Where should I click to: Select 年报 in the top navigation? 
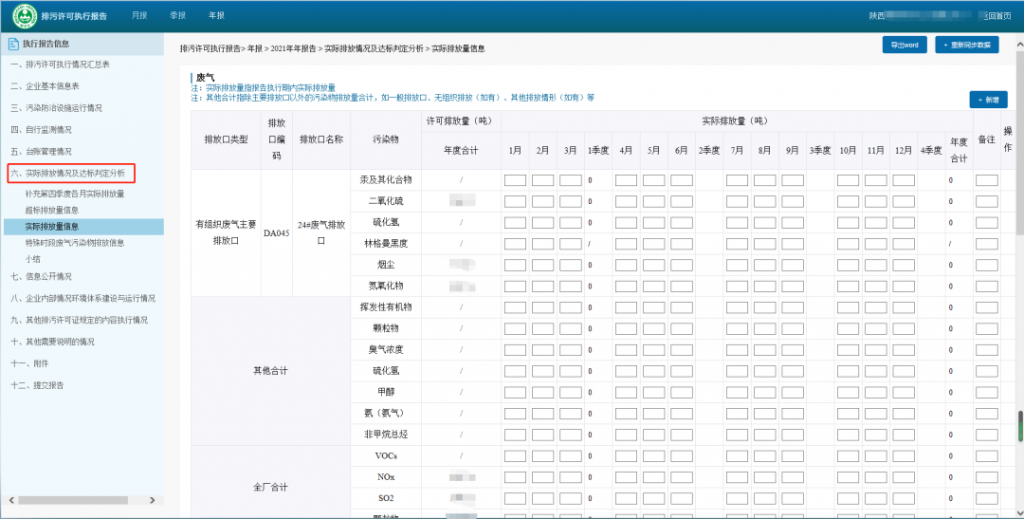tap(216, 16)
